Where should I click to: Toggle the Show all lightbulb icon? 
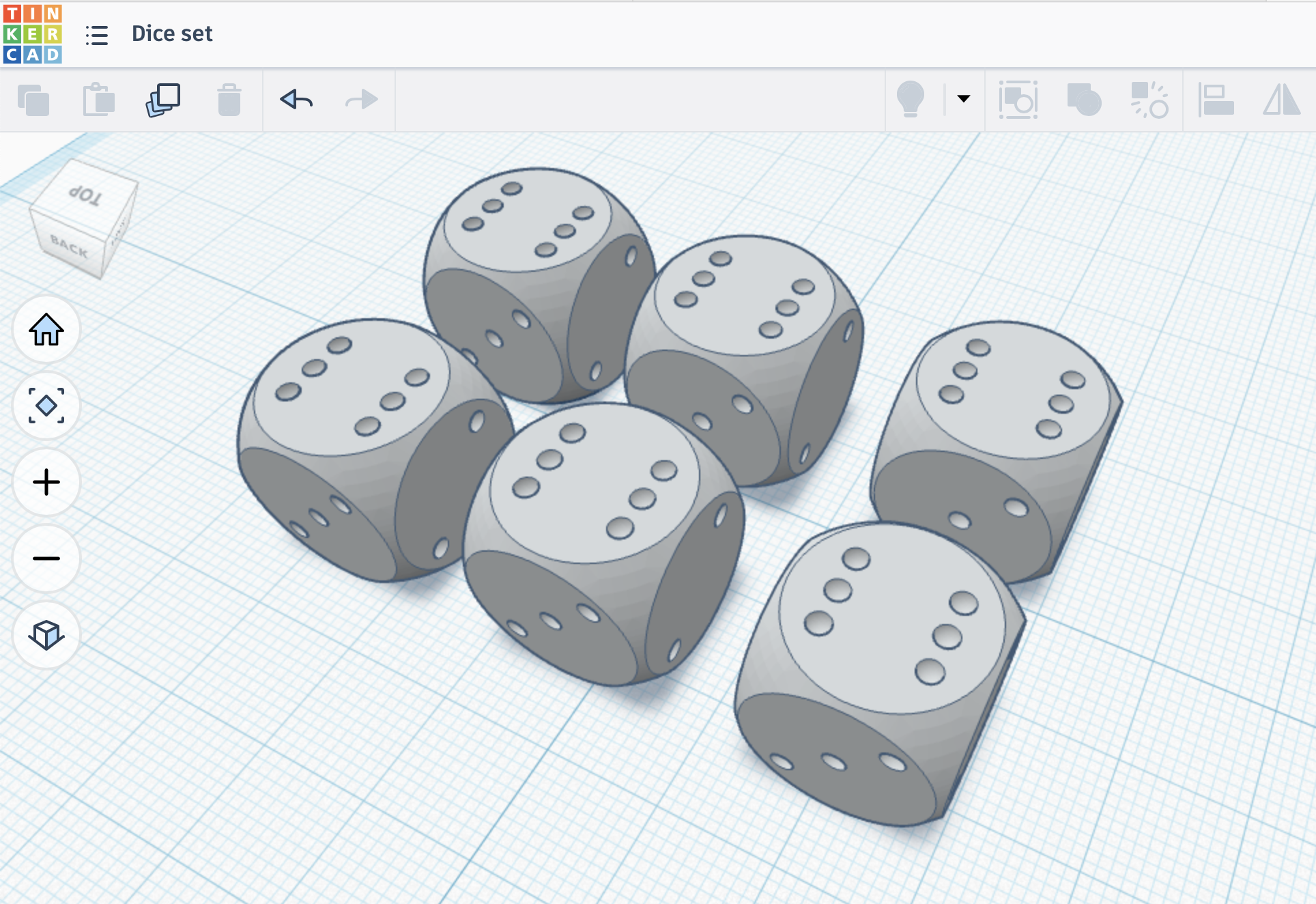coord(911,99)
